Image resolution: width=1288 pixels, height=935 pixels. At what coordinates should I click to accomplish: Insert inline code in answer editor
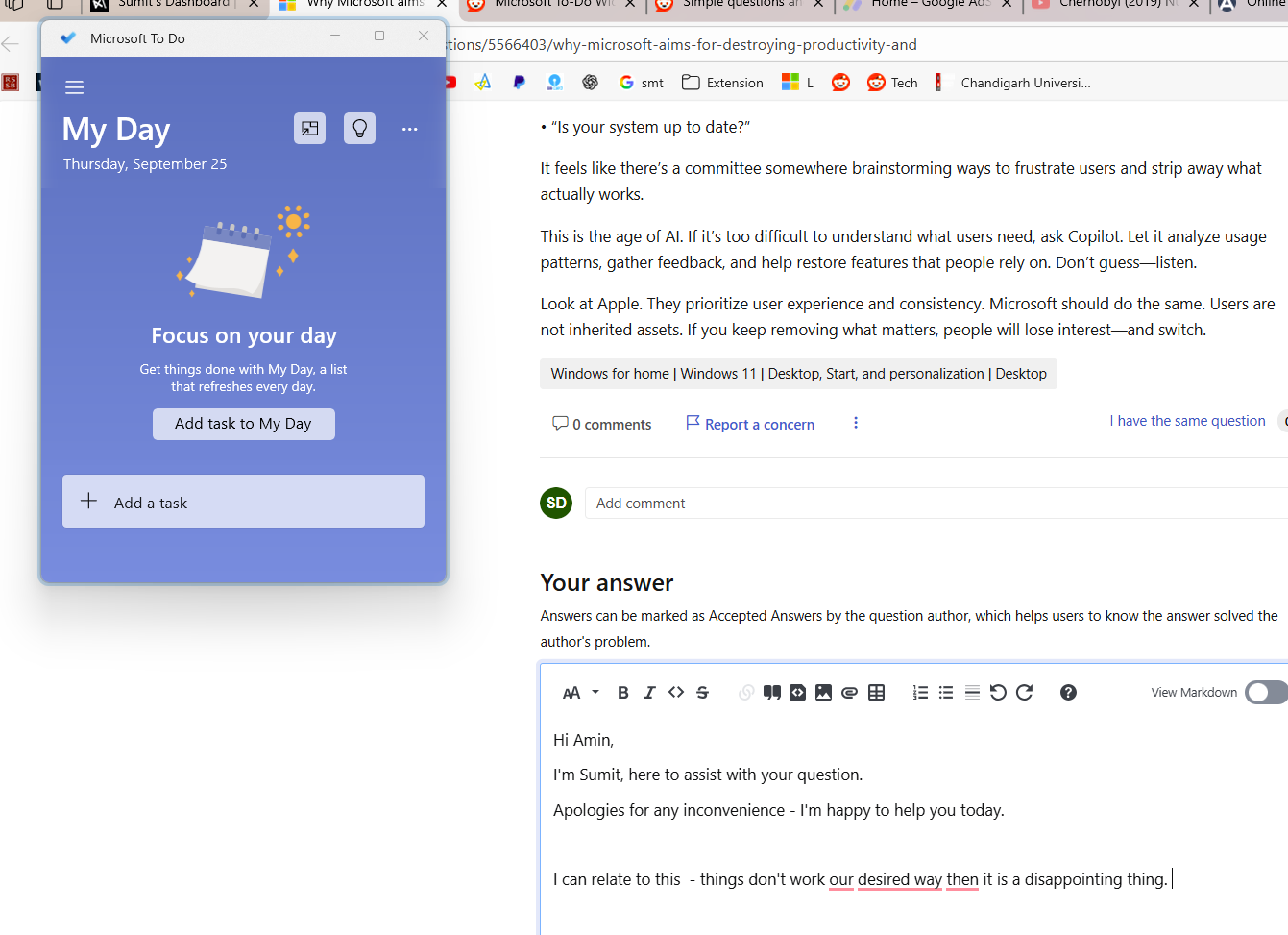pos(676,693)
